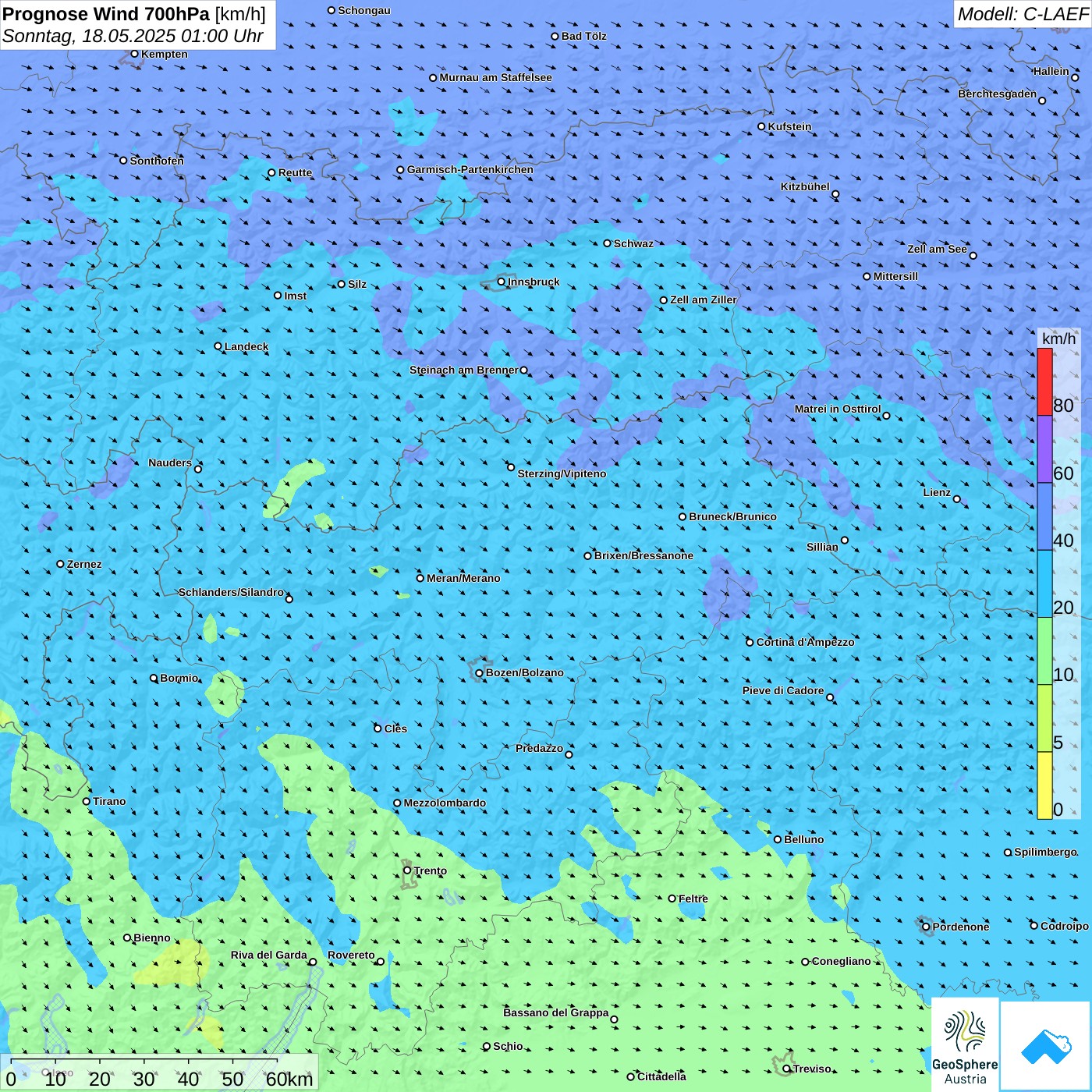
Task: Click the Bormio label
Action: coord(179,678)
